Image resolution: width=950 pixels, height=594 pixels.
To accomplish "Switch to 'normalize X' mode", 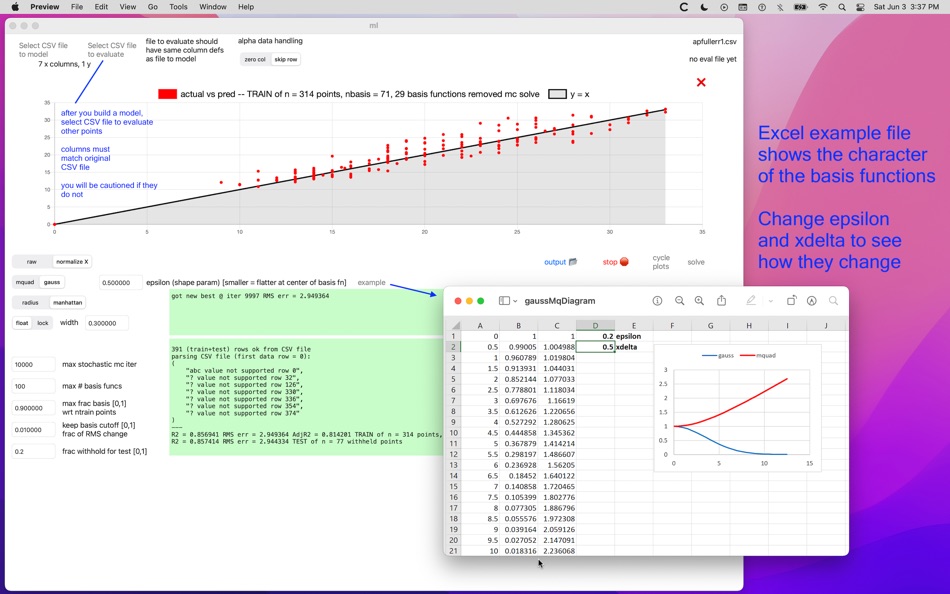I will coord(72,262).
